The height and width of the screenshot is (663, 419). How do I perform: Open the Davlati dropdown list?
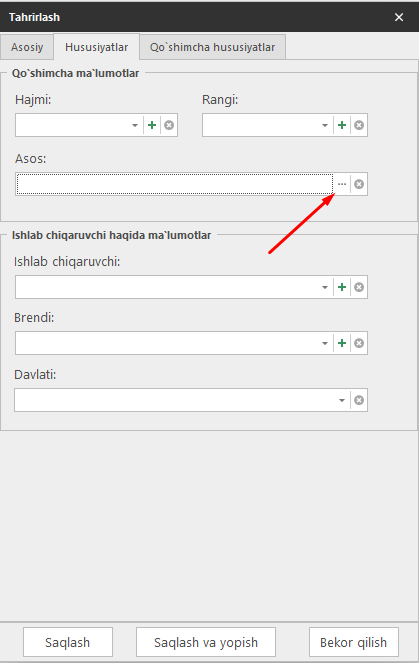tap(342, 400)
